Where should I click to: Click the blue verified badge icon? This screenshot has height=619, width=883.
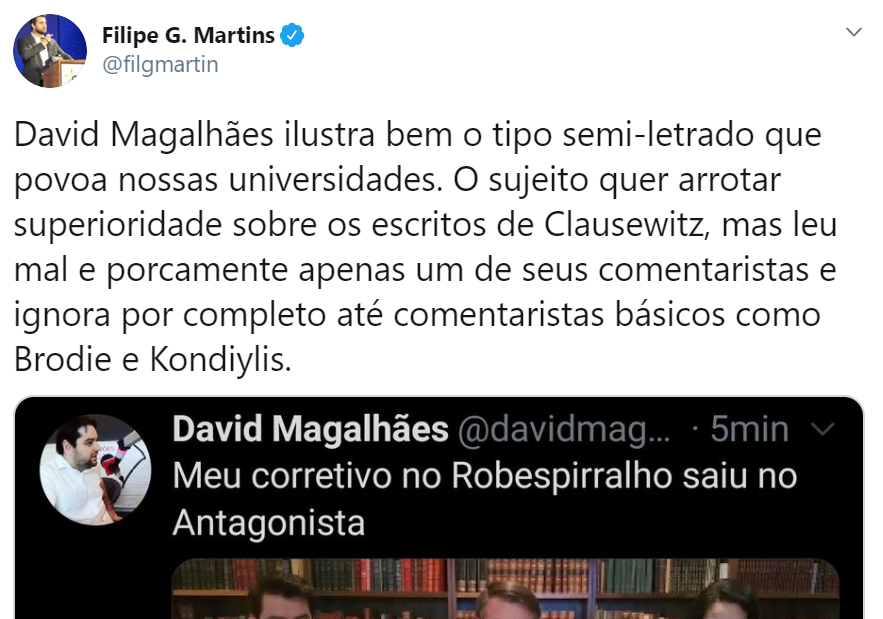(x=292, y=35)
